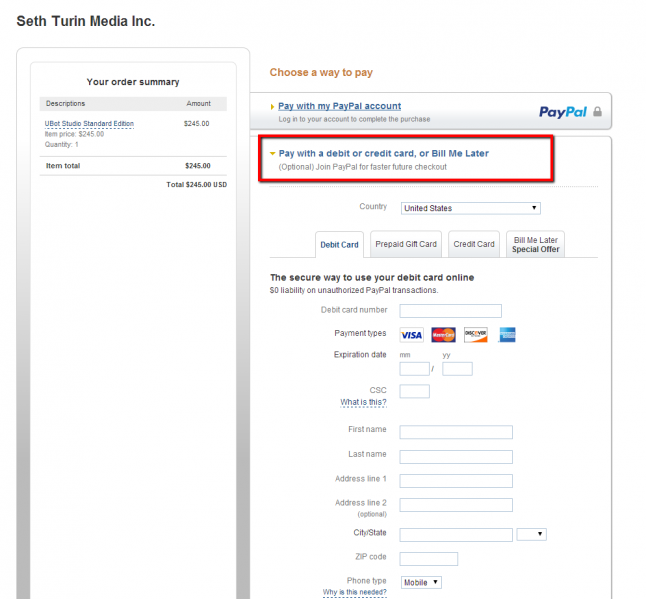This screenshot has height=599, width=646.
Task: Focus the CSC input field
Action: tap(414, 391)
